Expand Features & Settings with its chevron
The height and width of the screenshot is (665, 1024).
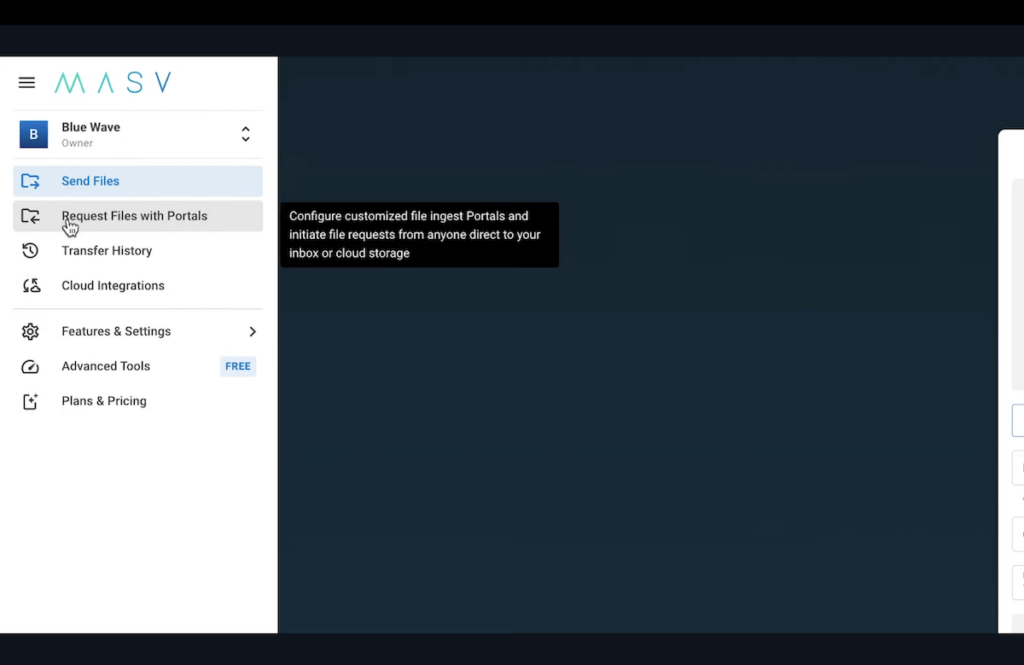coord(252,331)
